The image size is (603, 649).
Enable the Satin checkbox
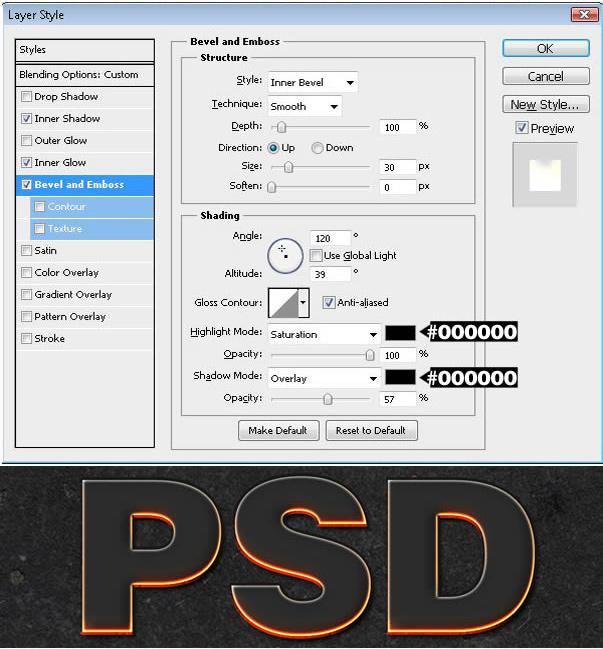(26, 250)
